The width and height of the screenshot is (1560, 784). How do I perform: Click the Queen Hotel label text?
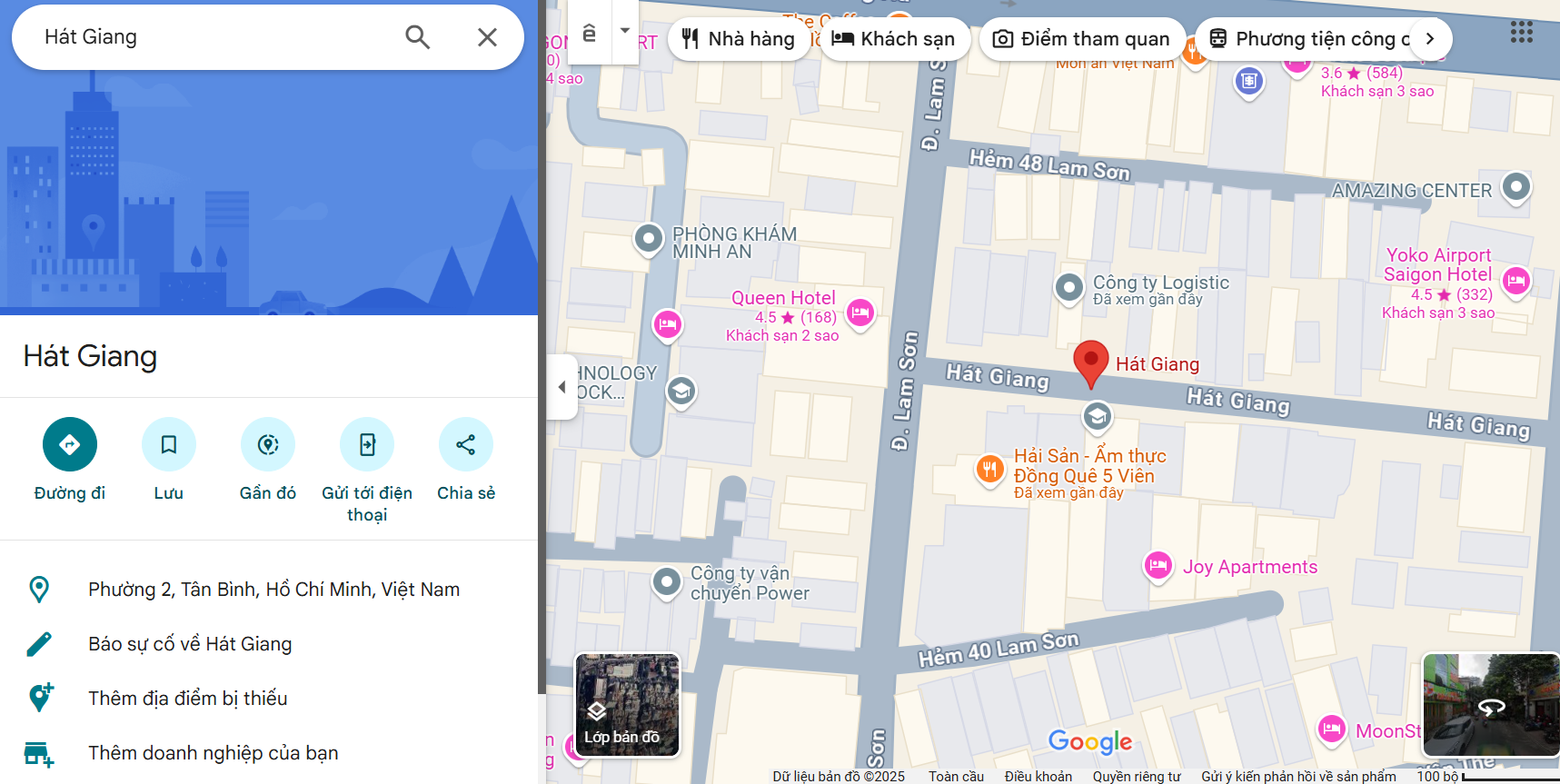click(x=783, y=298)
